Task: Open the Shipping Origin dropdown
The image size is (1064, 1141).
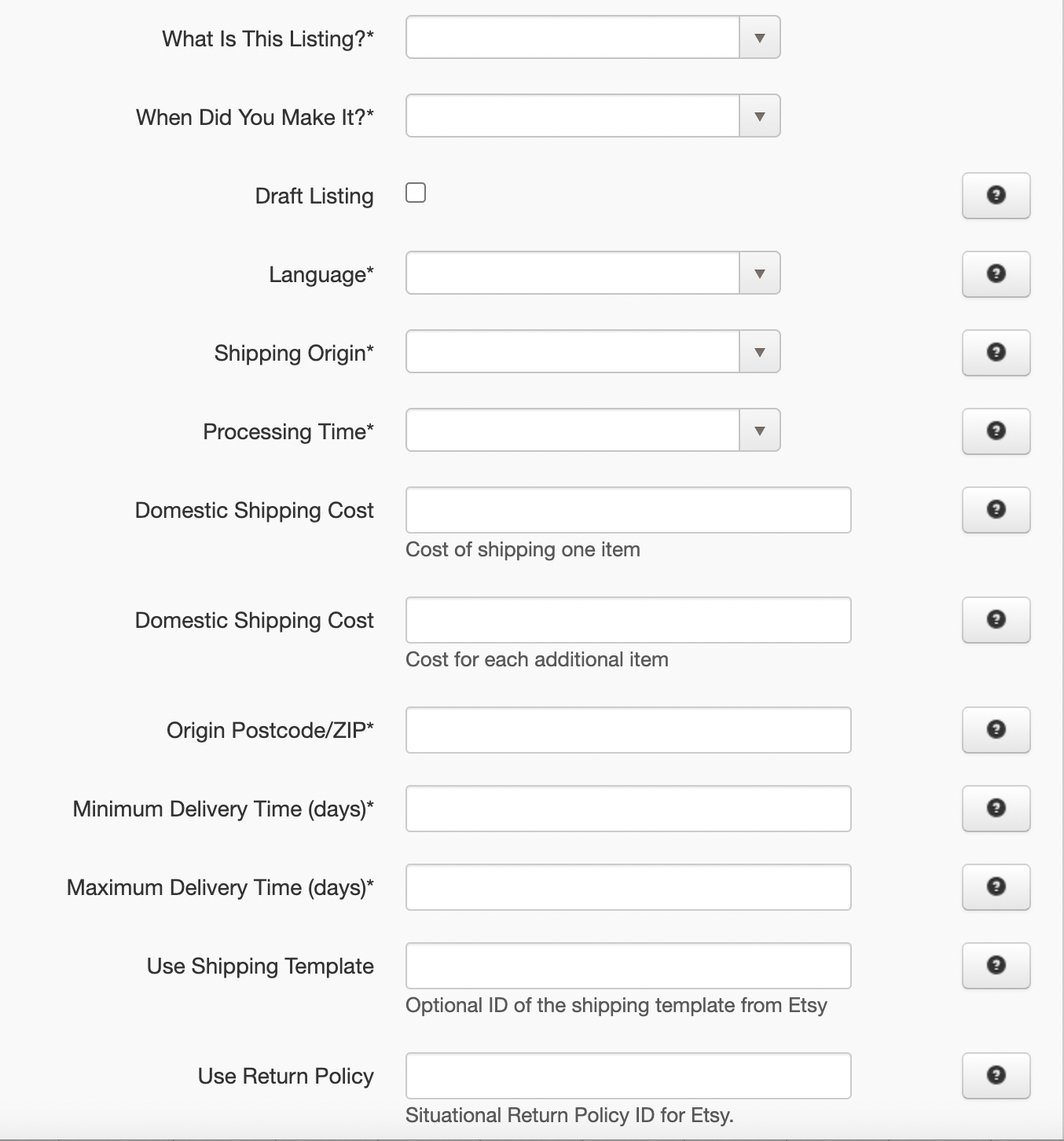Action: coord(593,351)
